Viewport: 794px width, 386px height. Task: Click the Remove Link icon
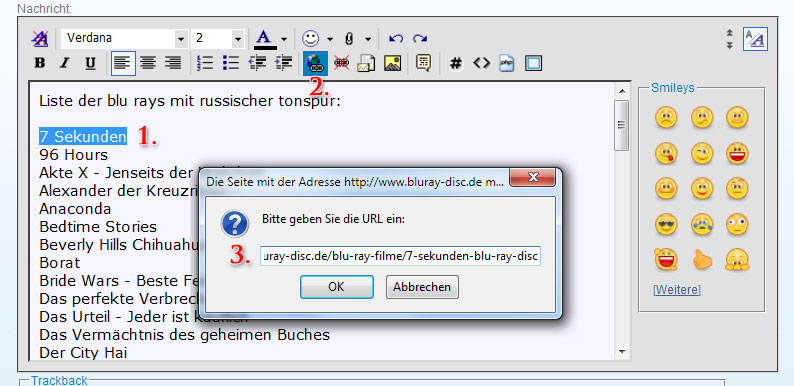(341, 63)
